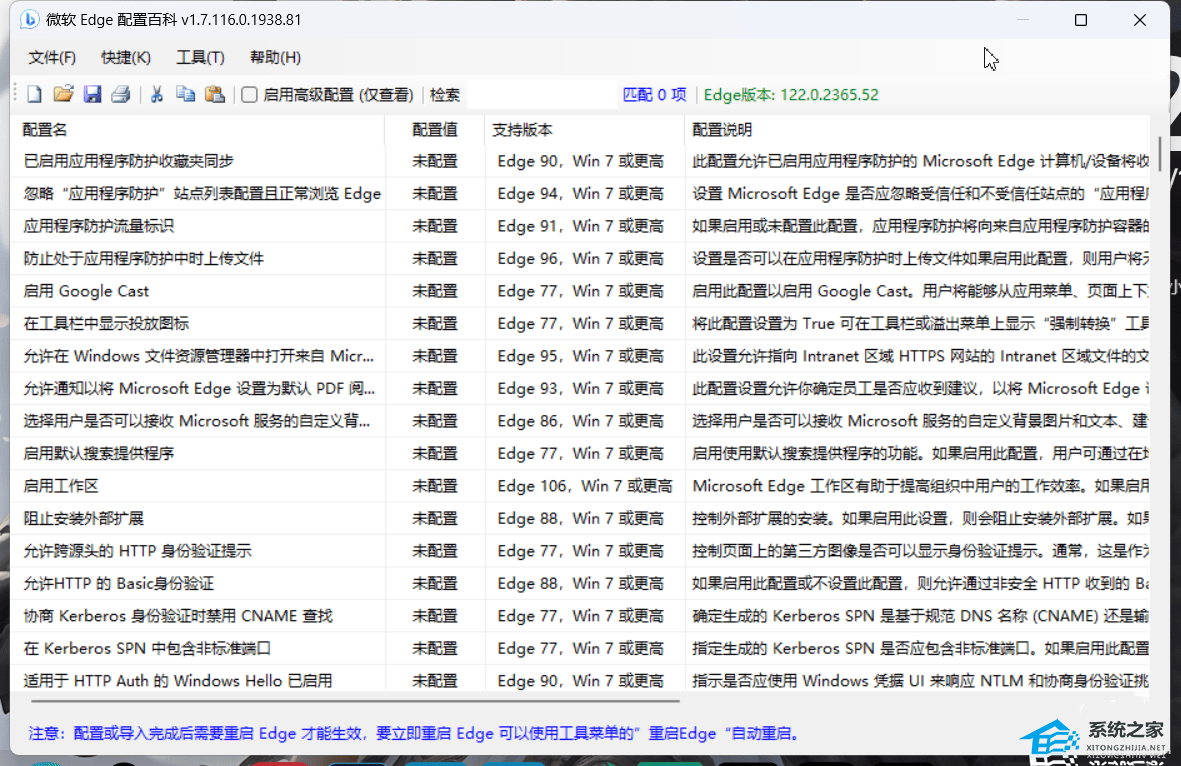Click the Print toolbar icon
This screenshot has height=766, width=1181.
point(121,95)
